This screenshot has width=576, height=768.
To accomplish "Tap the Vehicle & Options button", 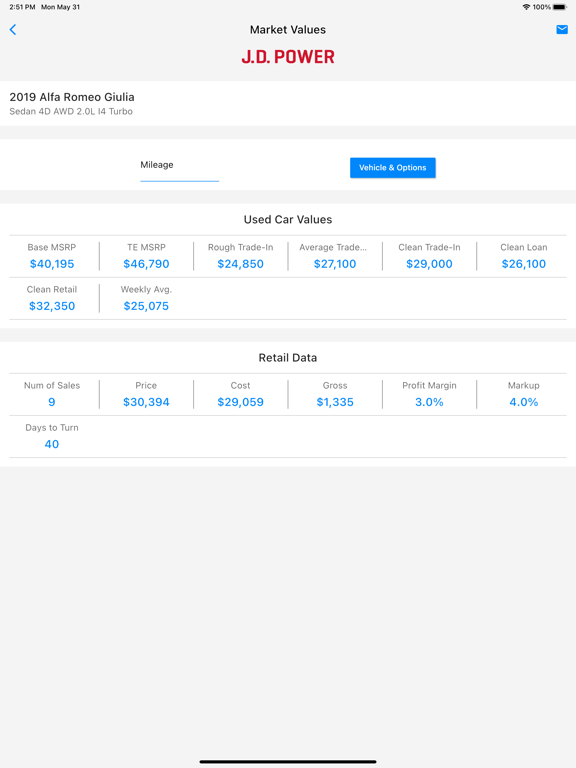I will [x=393, y=168].
